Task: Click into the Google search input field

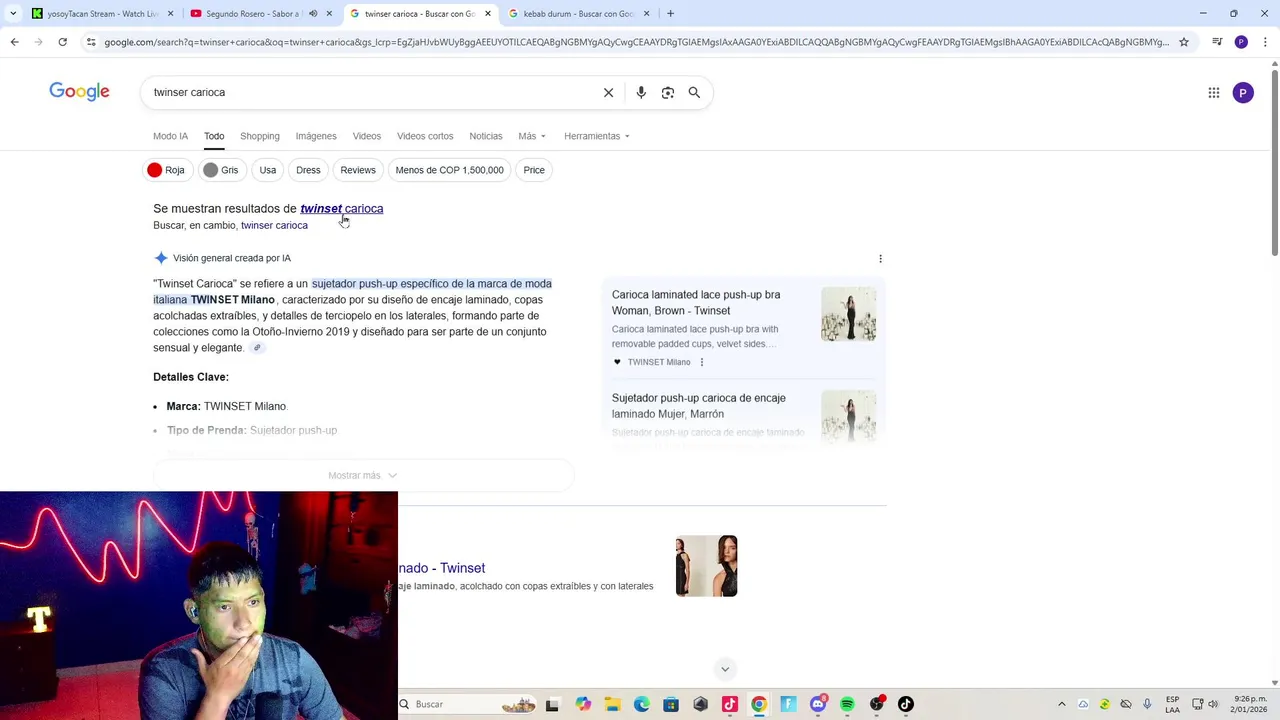Action: point(370,92)
